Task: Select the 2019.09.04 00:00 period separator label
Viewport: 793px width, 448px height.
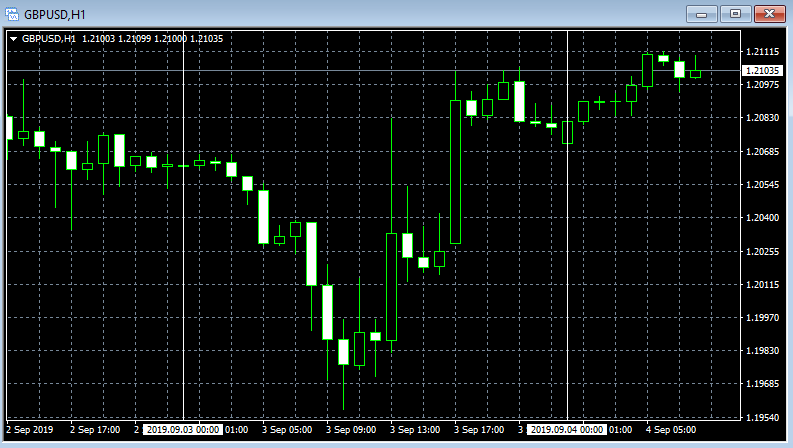Action: (x=566, y=430)
